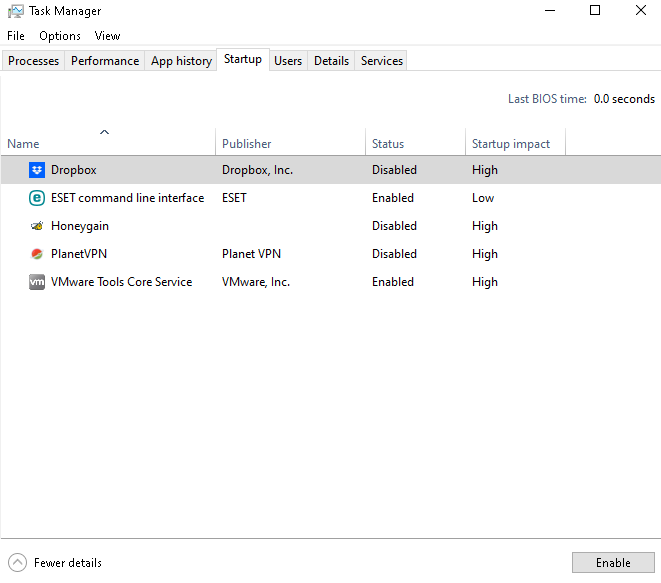This screenshot has width=661, height=583.
Task: Open the Options menu
Action: [x=60, y=36]
